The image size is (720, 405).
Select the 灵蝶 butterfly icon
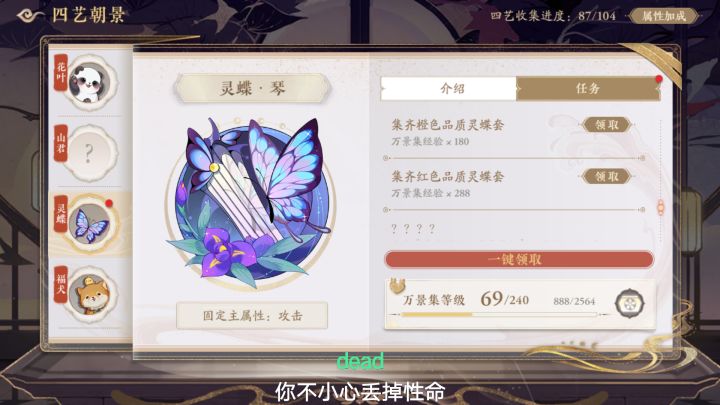coord(90,224)
